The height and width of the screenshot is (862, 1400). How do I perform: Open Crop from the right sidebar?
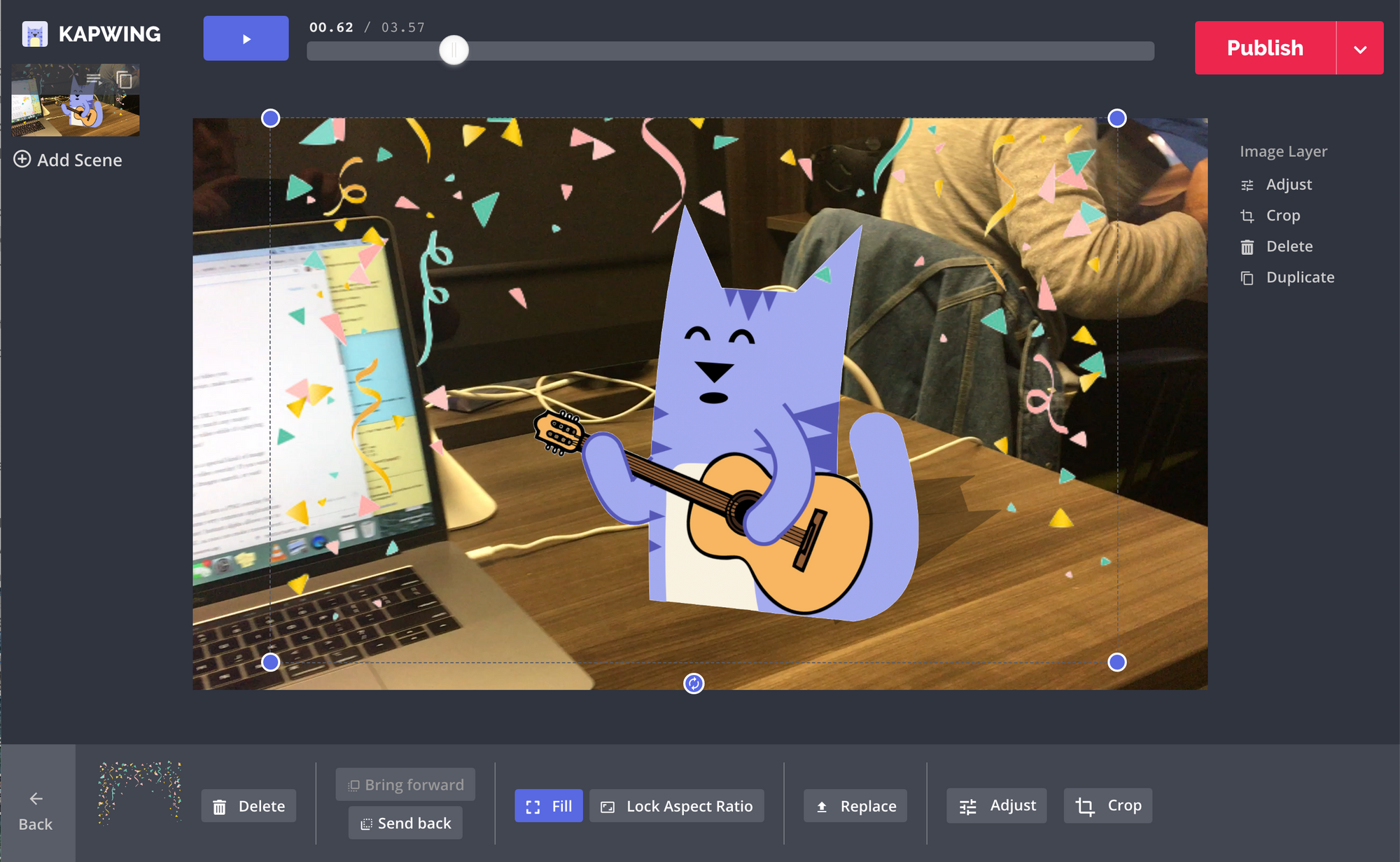pyautogui.click(x=1282, y=216)
